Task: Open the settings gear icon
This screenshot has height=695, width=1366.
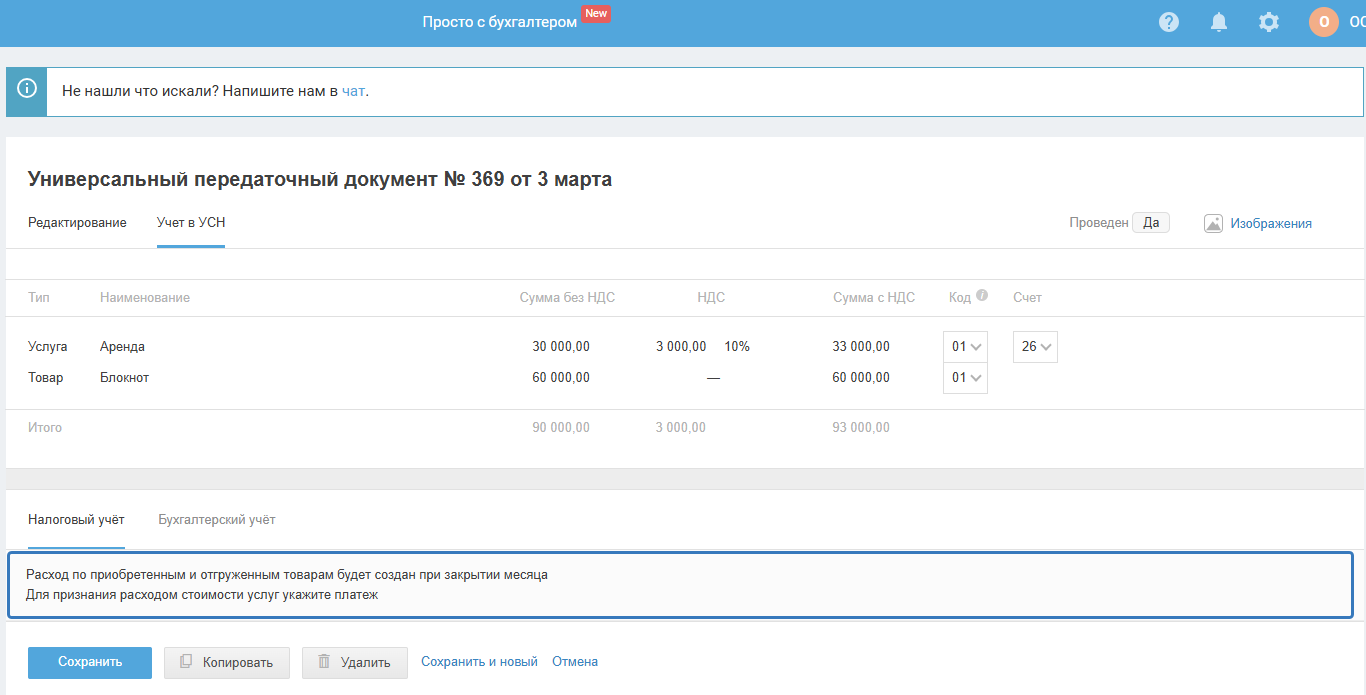Action: (x=1268, y=22)
